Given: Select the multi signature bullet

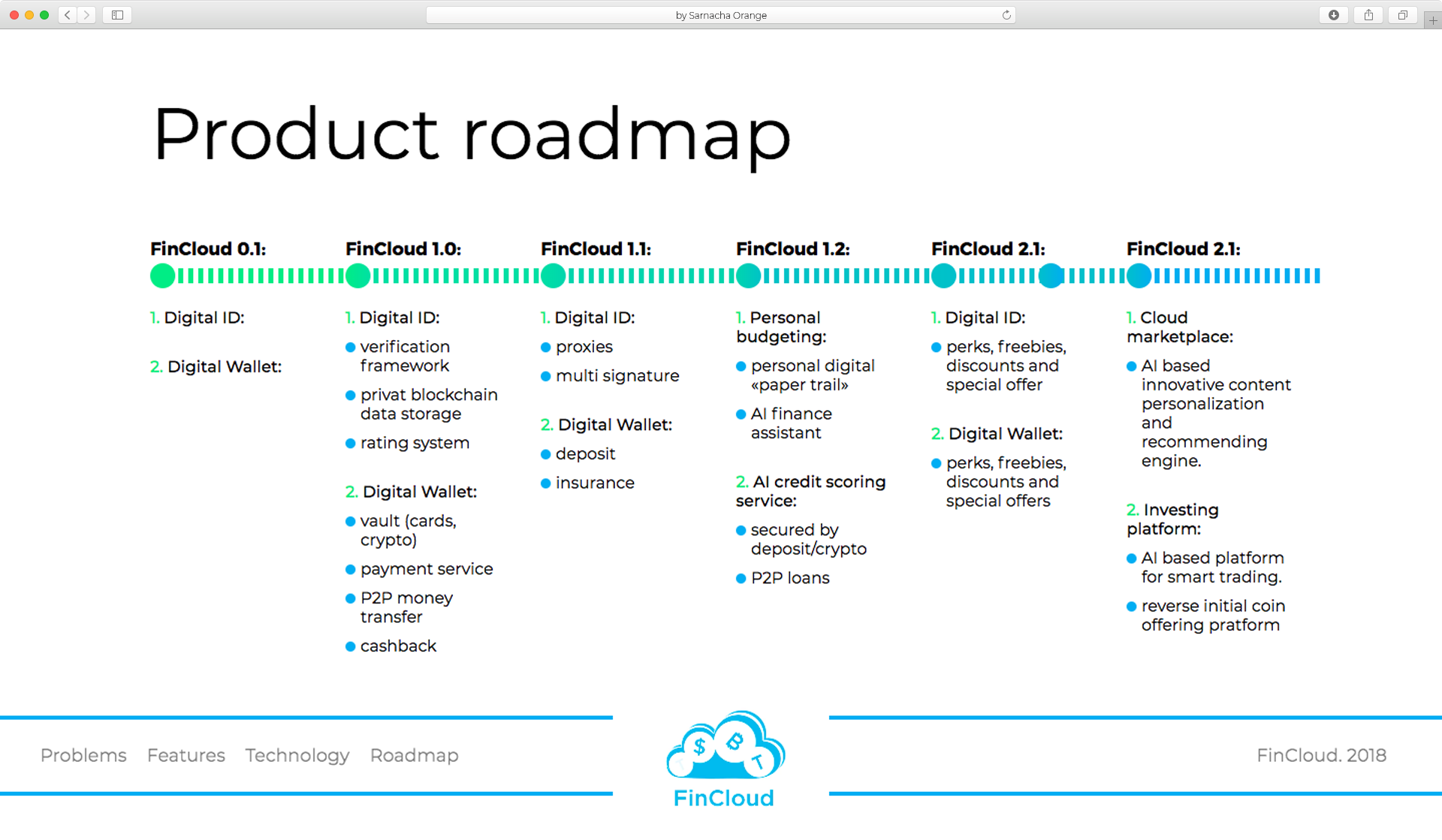Looking at the screenshot, I should click(610, 376).
